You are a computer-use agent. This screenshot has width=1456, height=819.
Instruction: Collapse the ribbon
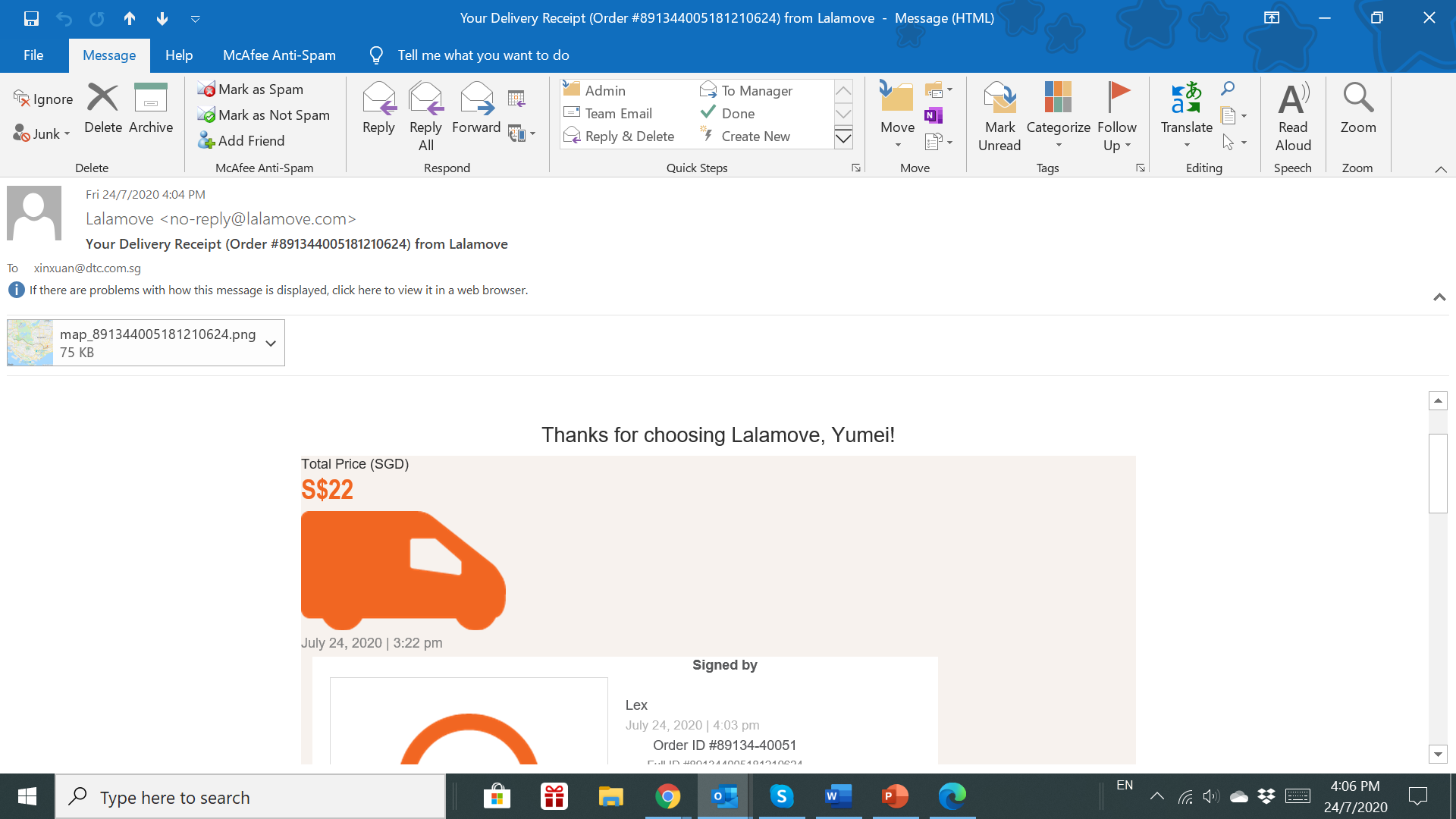1441,169
